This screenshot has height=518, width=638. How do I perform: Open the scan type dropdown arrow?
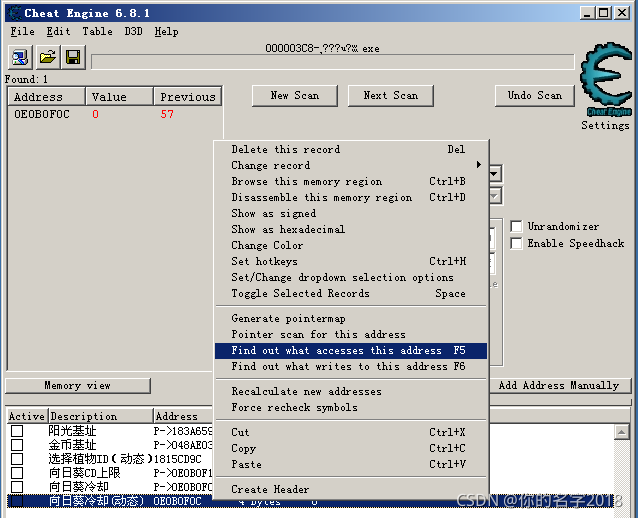pos(495,174)
